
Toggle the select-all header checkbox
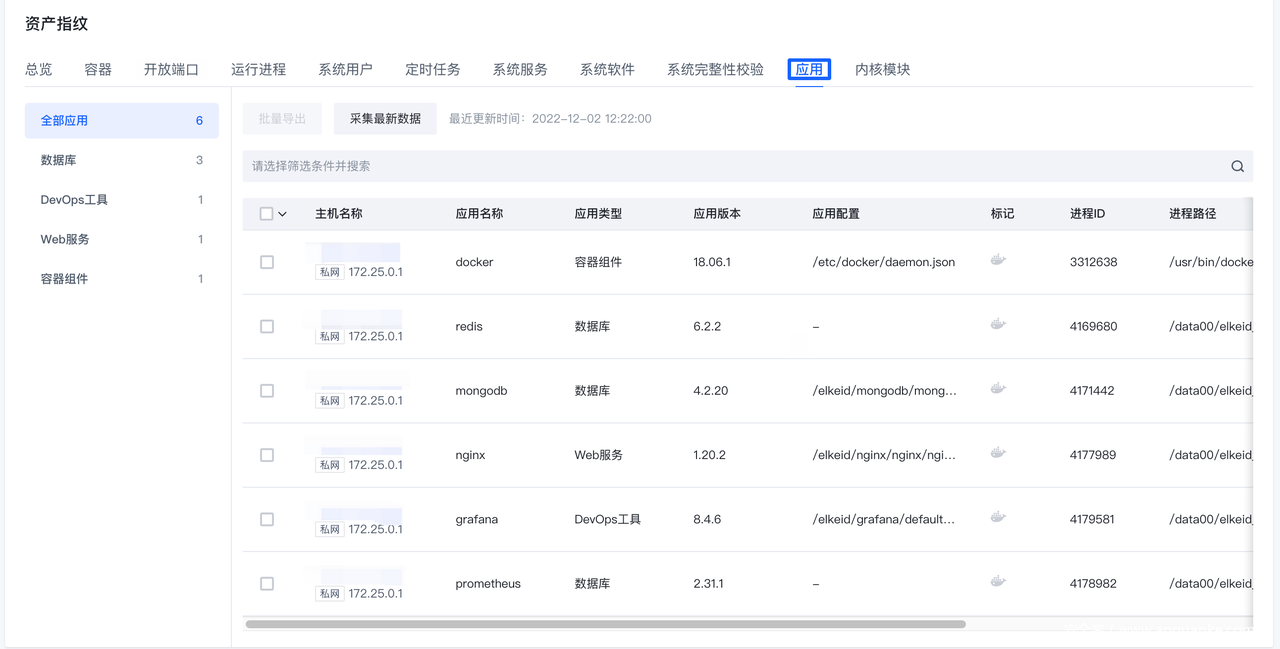coord(266,214)
